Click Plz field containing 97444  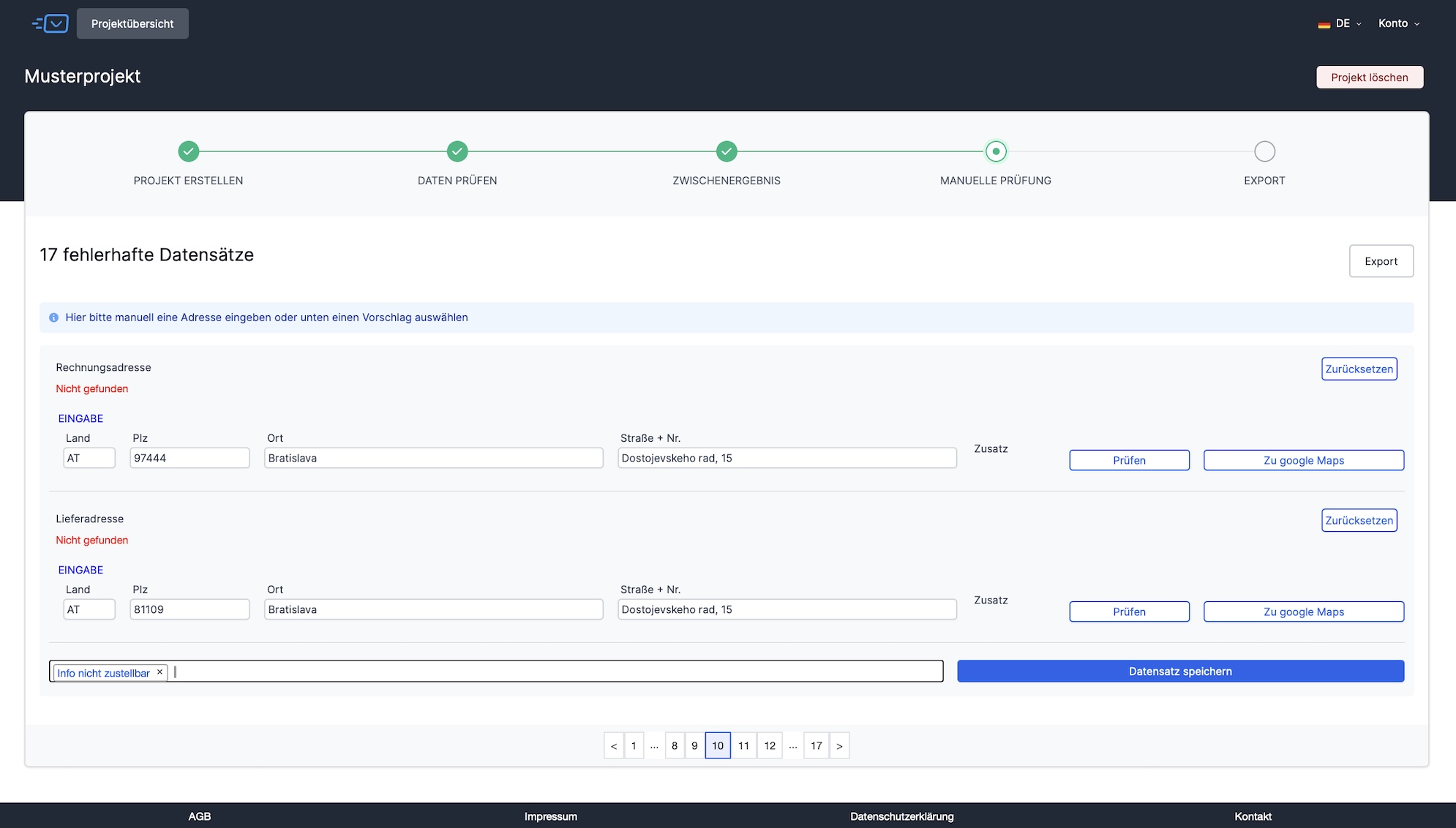pyautogui.click(x=189, y=458)
